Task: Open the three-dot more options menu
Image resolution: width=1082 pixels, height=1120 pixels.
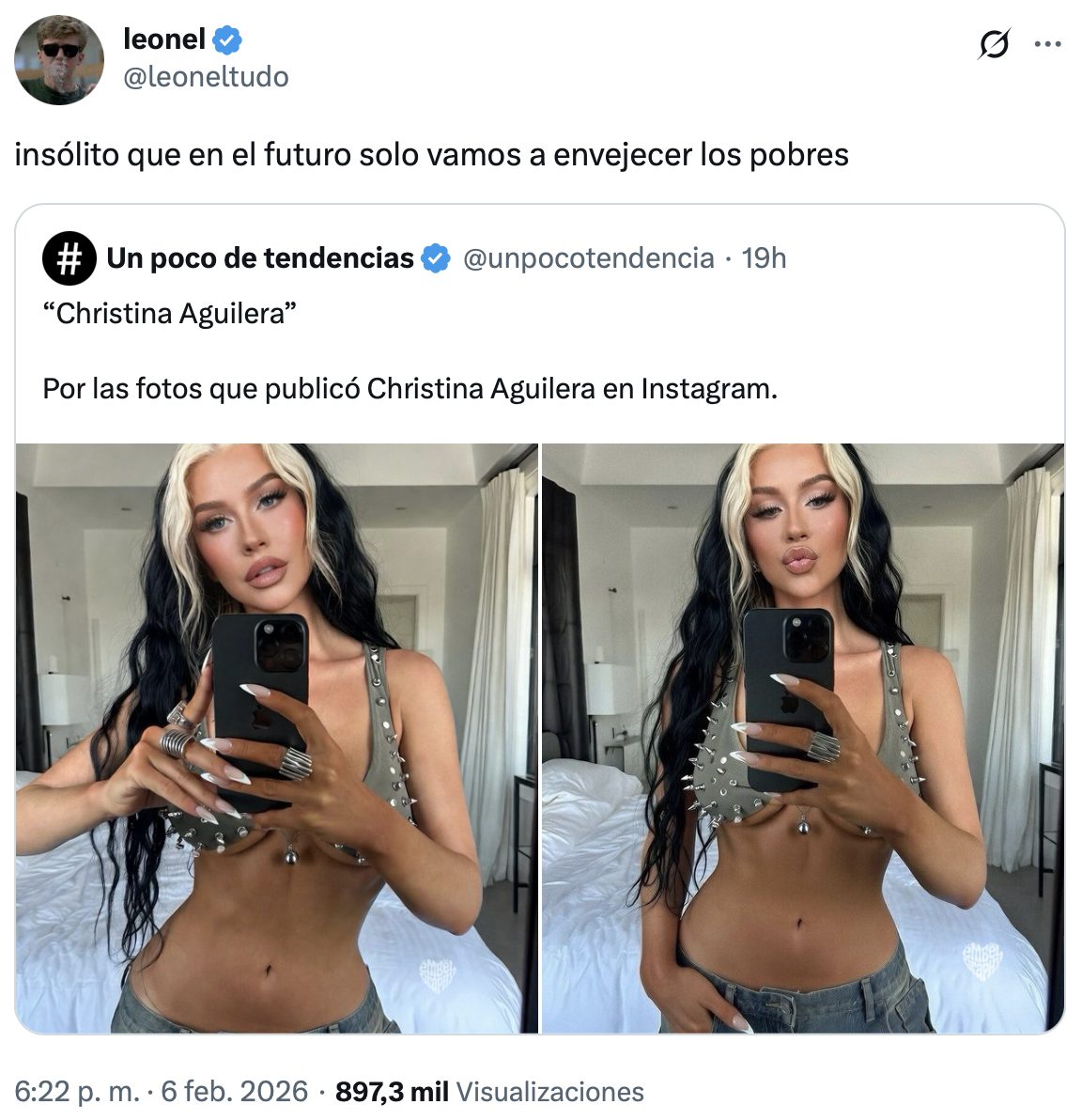Action: click(x=1048, y=44)
